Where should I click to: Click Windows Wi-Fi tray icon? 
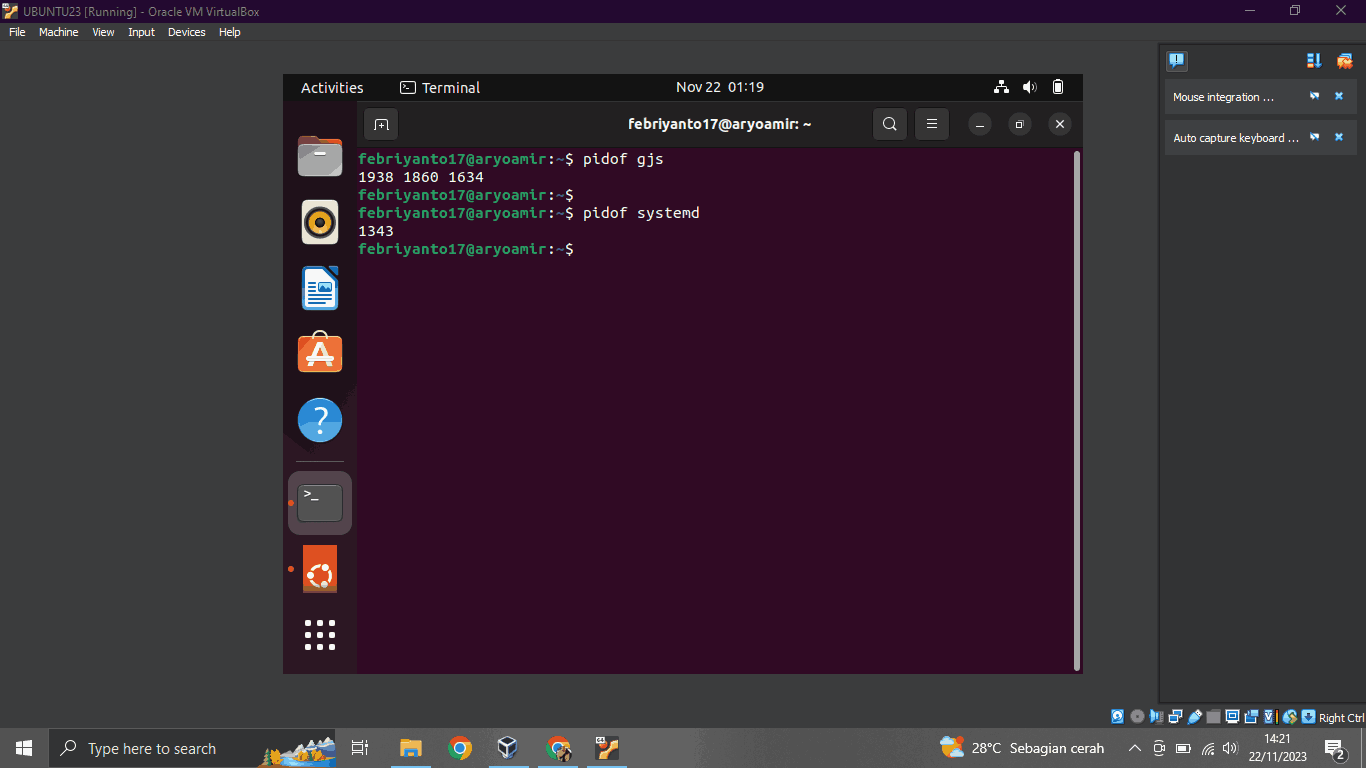(1208, 748)
